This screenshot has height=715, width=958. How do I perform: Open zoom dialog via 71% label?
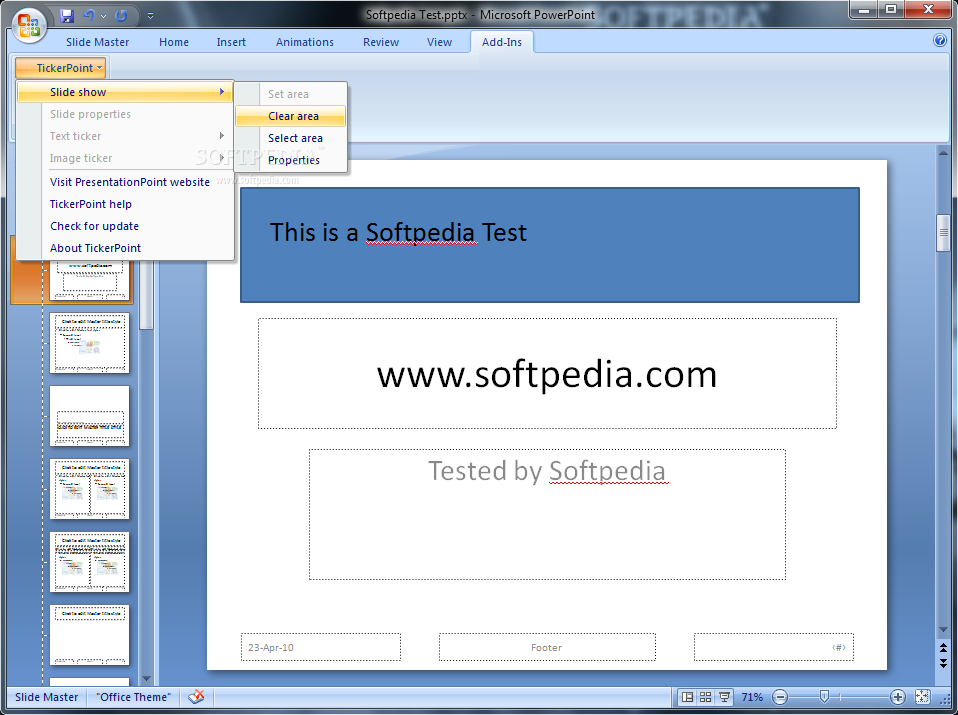752,697
